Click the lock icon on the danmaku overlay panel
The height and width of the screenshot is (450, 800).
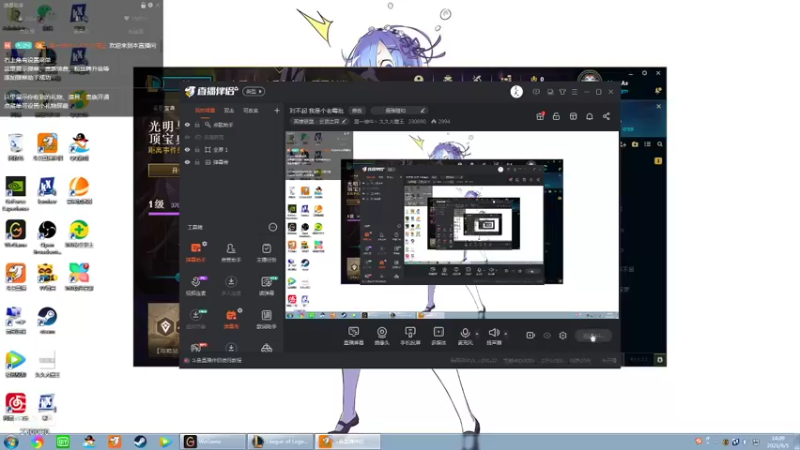[x=143, y=5]
